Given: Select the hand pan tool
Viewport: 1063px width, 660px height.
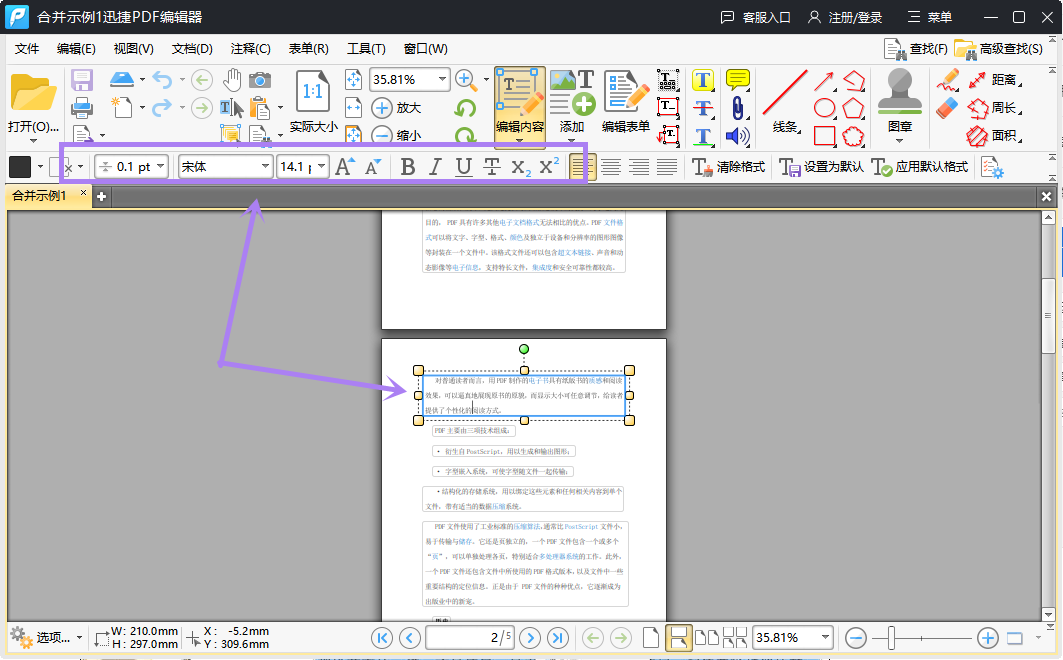Looking at the screenshot, I should point(232,80).
